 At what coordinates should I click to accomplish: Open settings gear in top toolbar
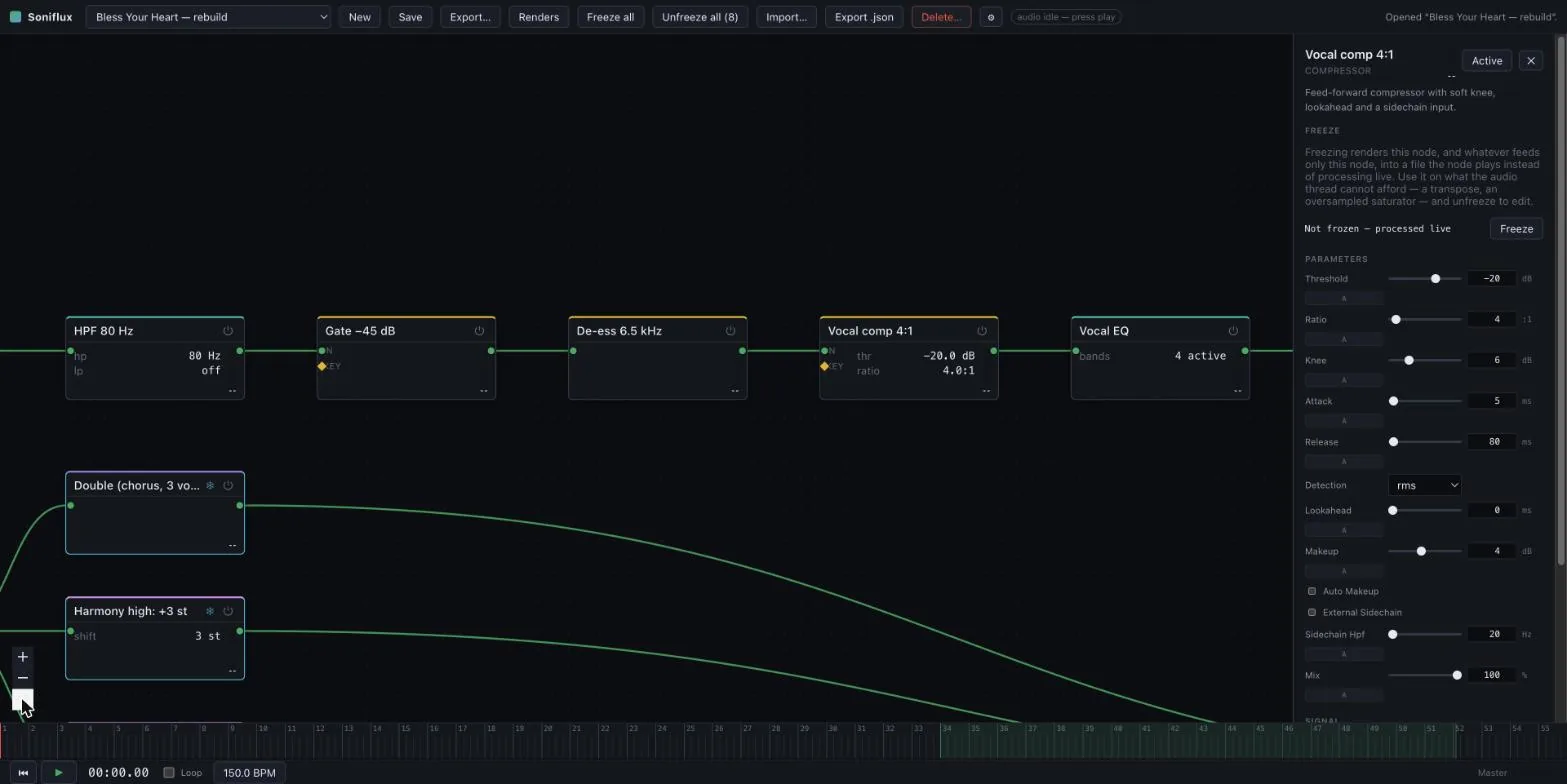pos(991,17)
